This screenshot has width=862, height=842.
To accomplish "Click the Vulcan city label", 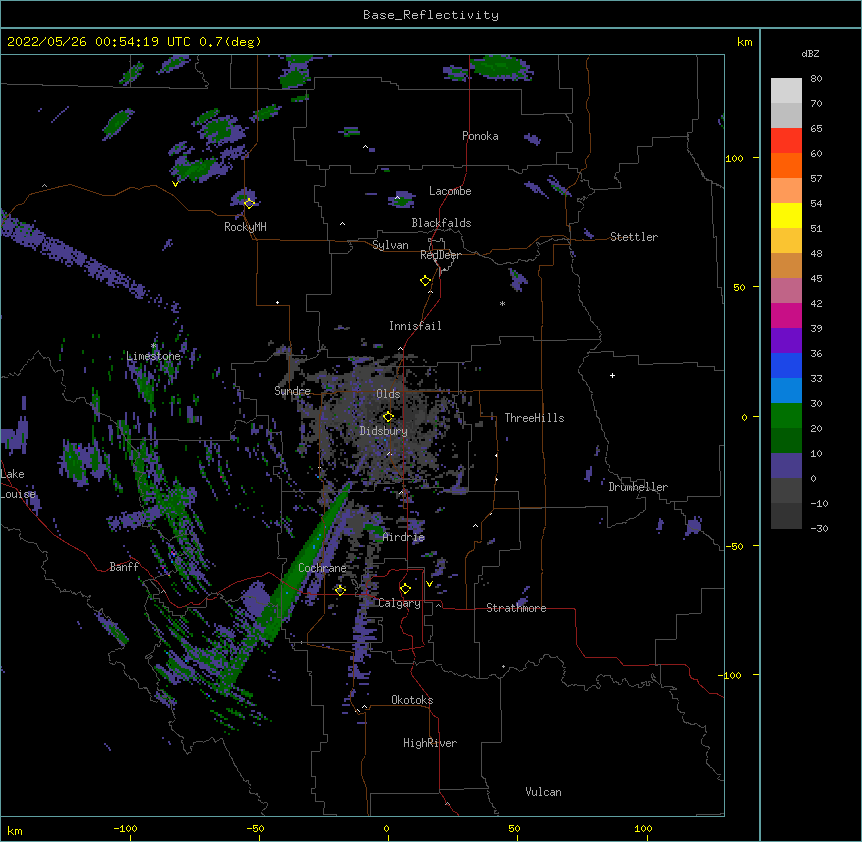I will (x=543, y=792).
